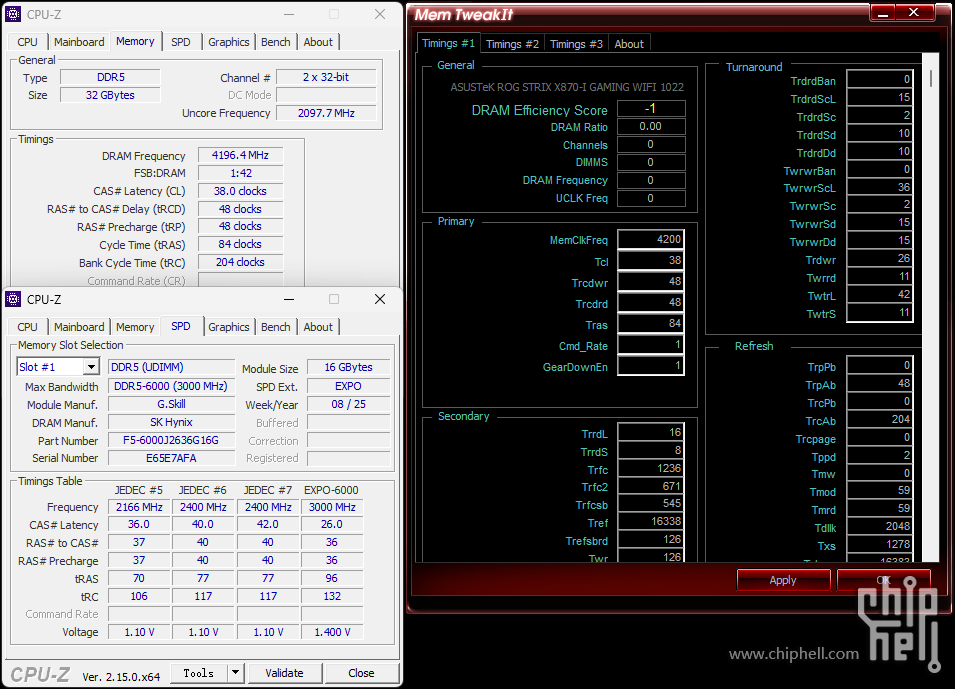Expand the arrow next to the Tools button
The width and height of the screenshot is (955, 689).
(235, 673)
